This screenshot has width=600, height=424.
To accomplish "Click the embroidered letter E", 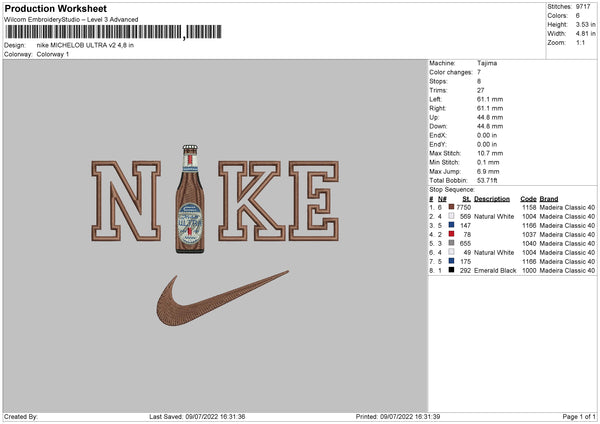I will click(314, 201).
